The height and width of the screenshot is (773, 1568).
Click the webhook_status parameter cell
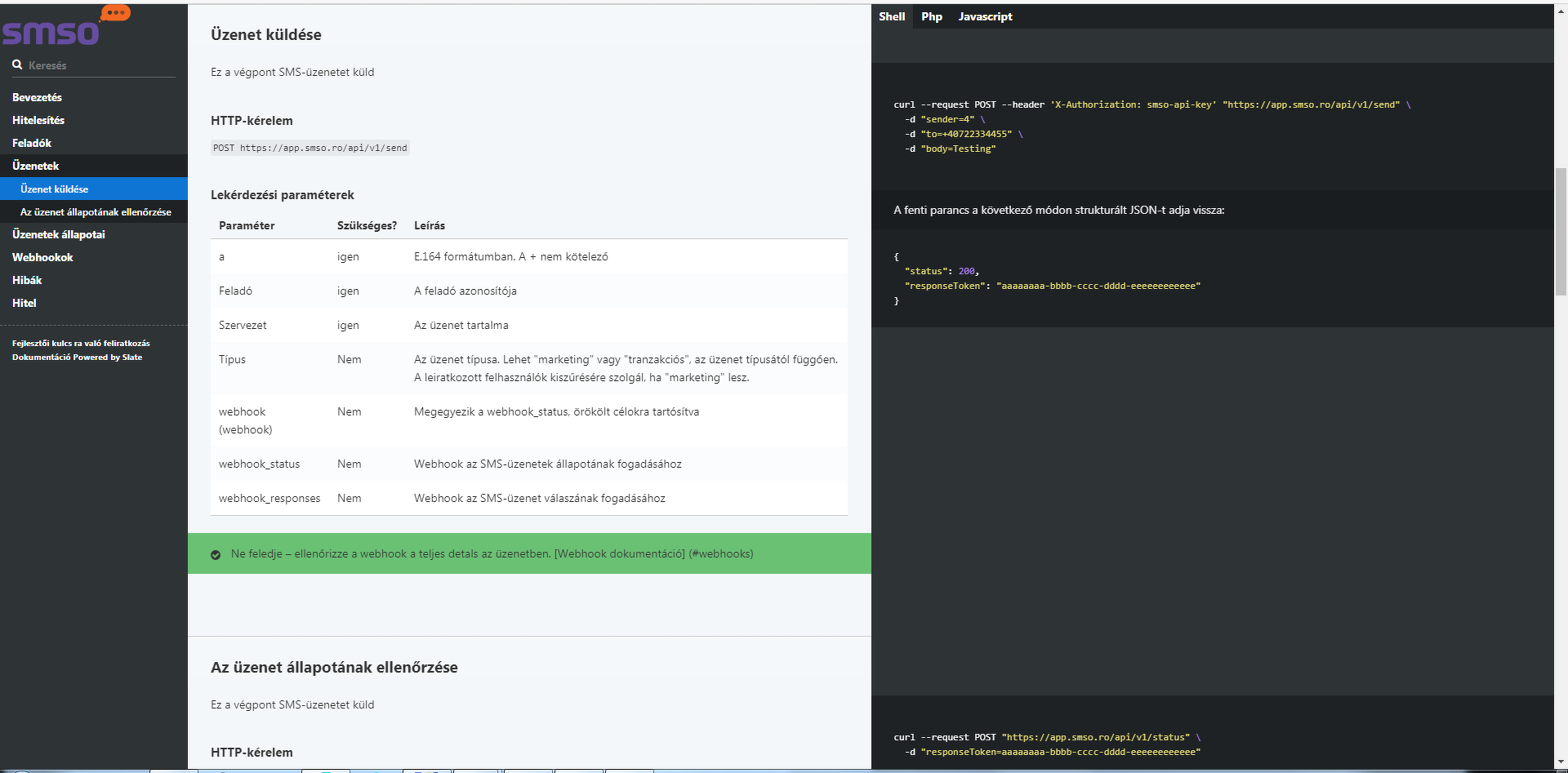(x=259, y=464)
